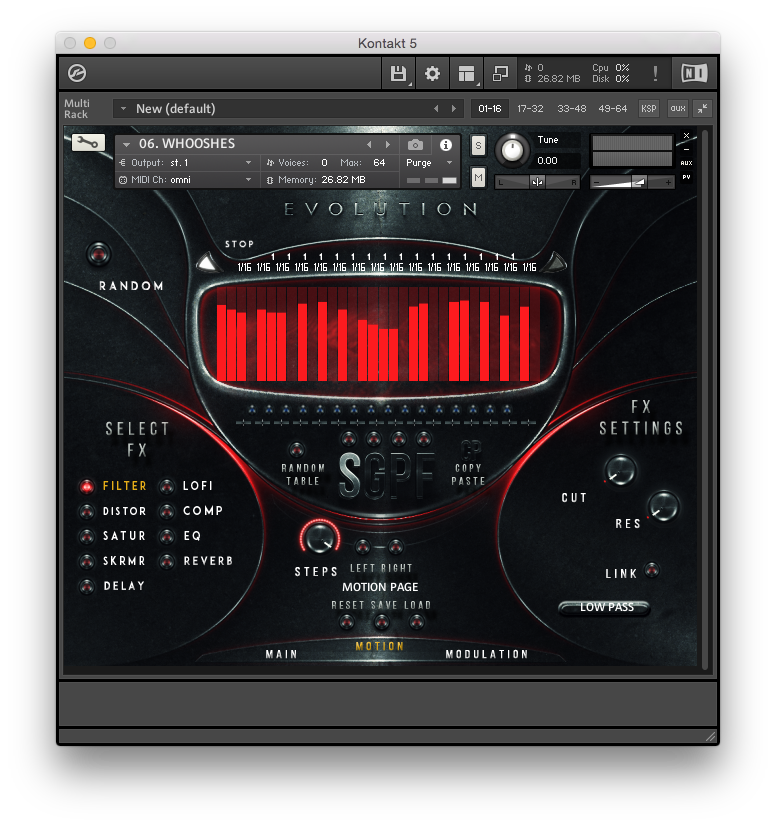Image resolution: width=776 pixels, height=826 pixels.
Task: Click the CUT knob
Action: click(x=620, y=470)
